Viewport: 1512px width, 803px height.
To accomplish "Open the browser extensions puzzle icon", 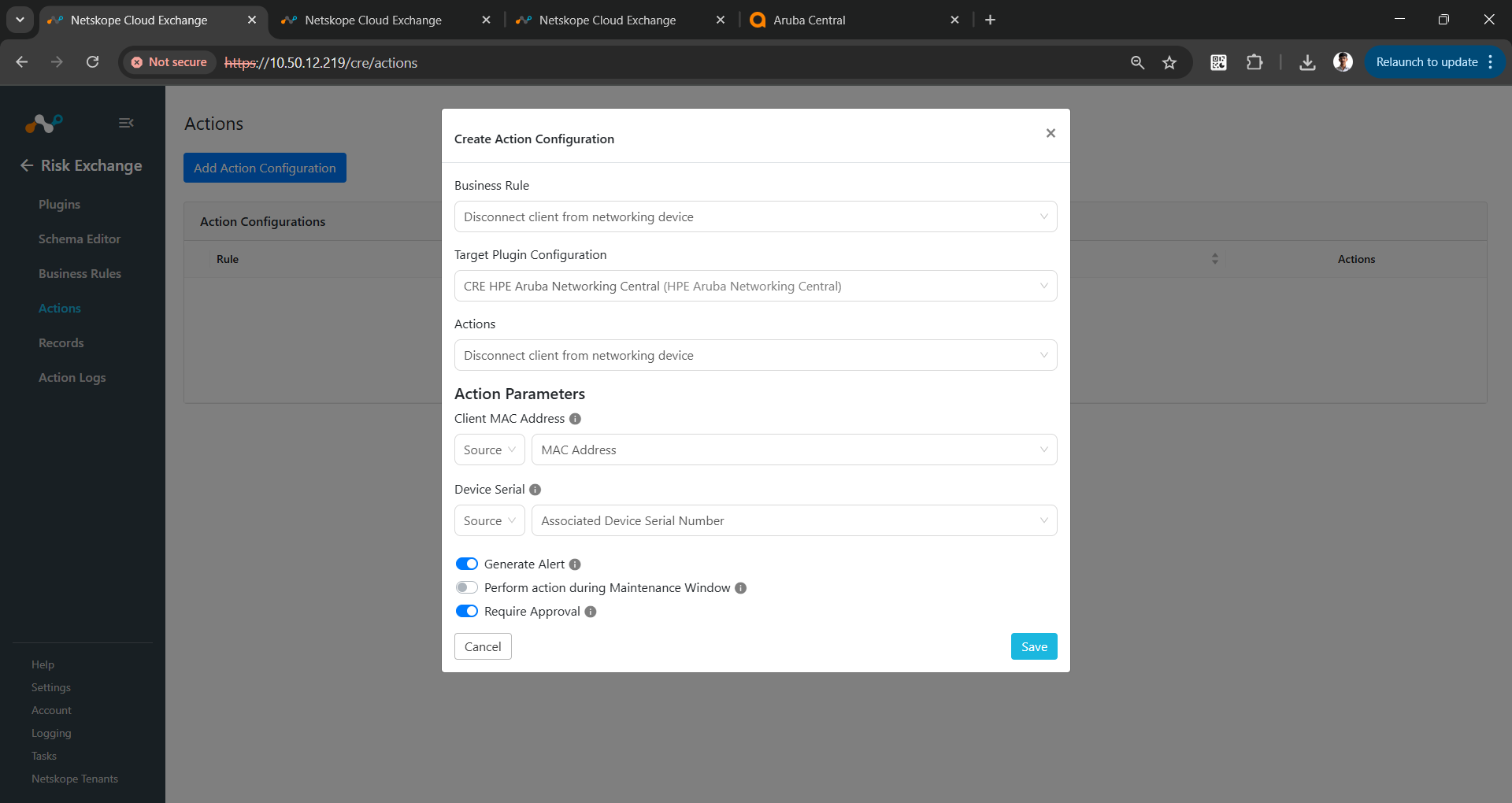I will pos(1254,62).
